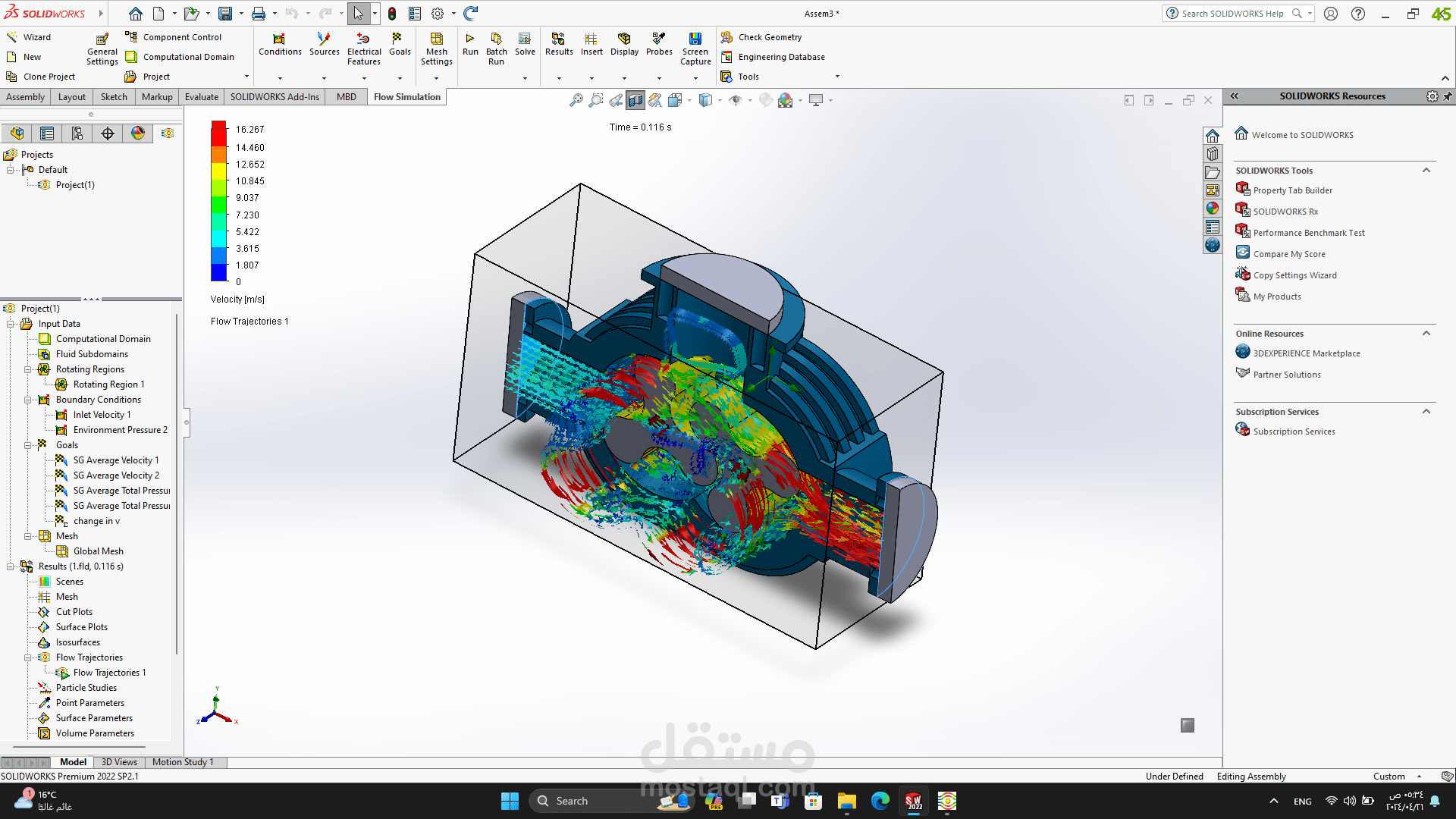The image size is (1456, 819).
Task: Open 3DEXPERIENCE Marketplace link
Action: [x=1306, y=353]
